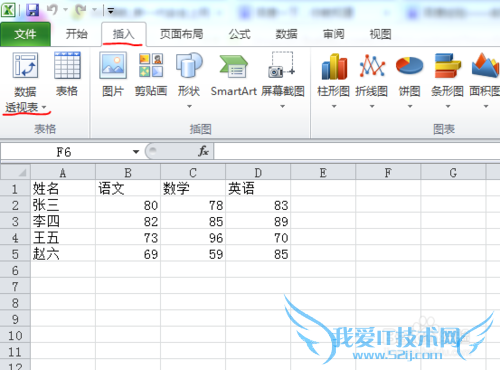Click cell containing 姓名
Image resolution: width=500 pixels, height=370 pixels.
pos(63,189)
